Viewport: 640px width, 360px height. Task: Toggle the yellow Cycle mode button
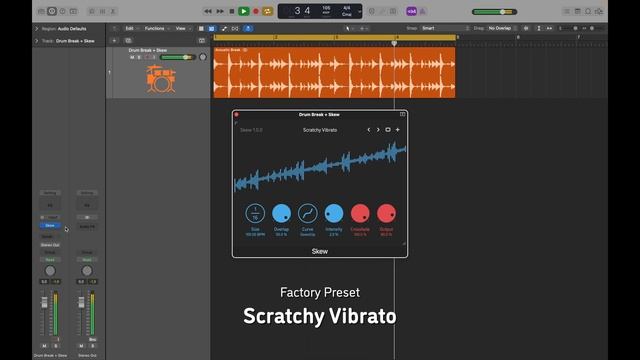pos(268,11)
